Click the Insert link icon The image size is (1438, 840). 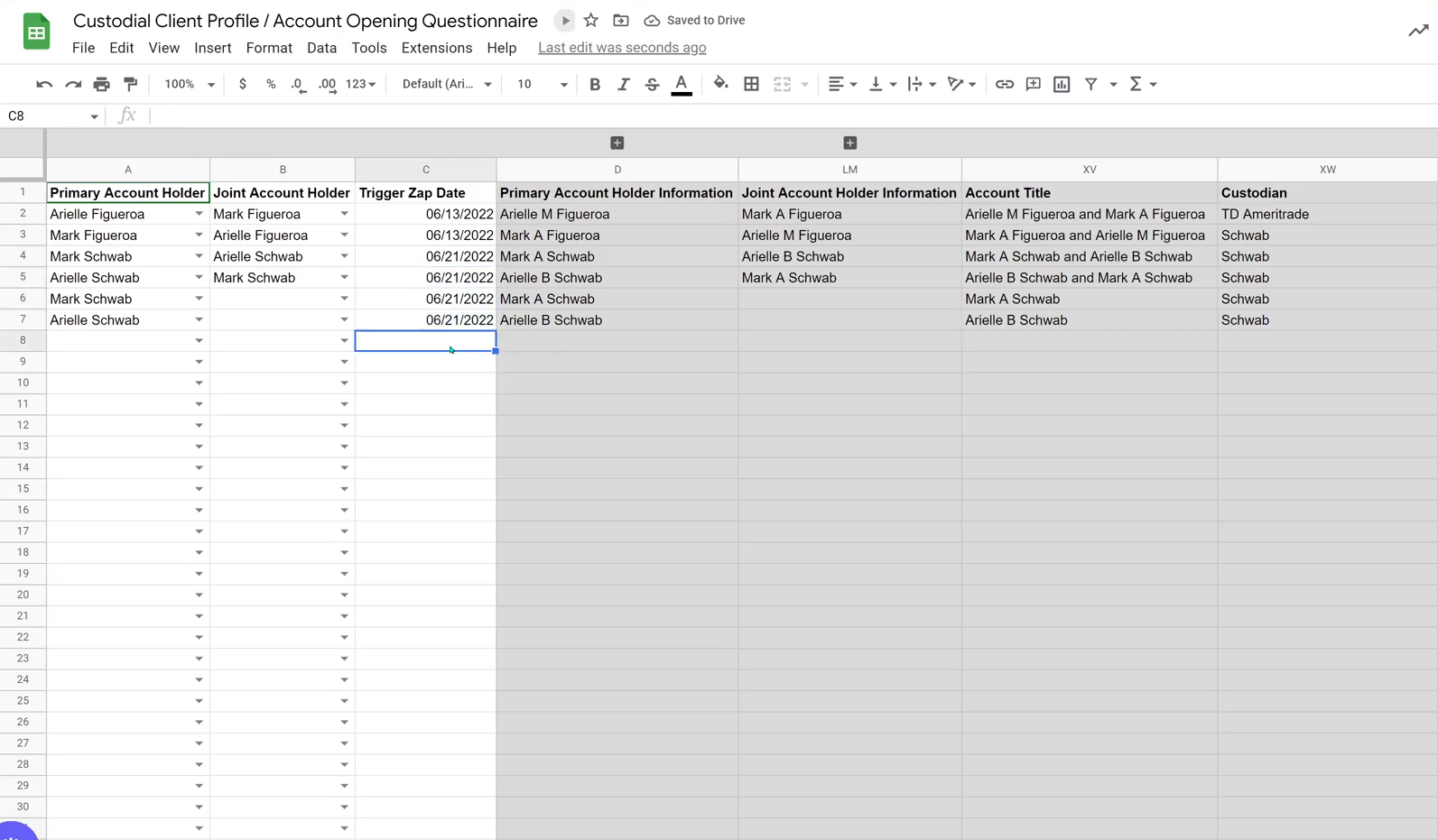coord(1004,84)
